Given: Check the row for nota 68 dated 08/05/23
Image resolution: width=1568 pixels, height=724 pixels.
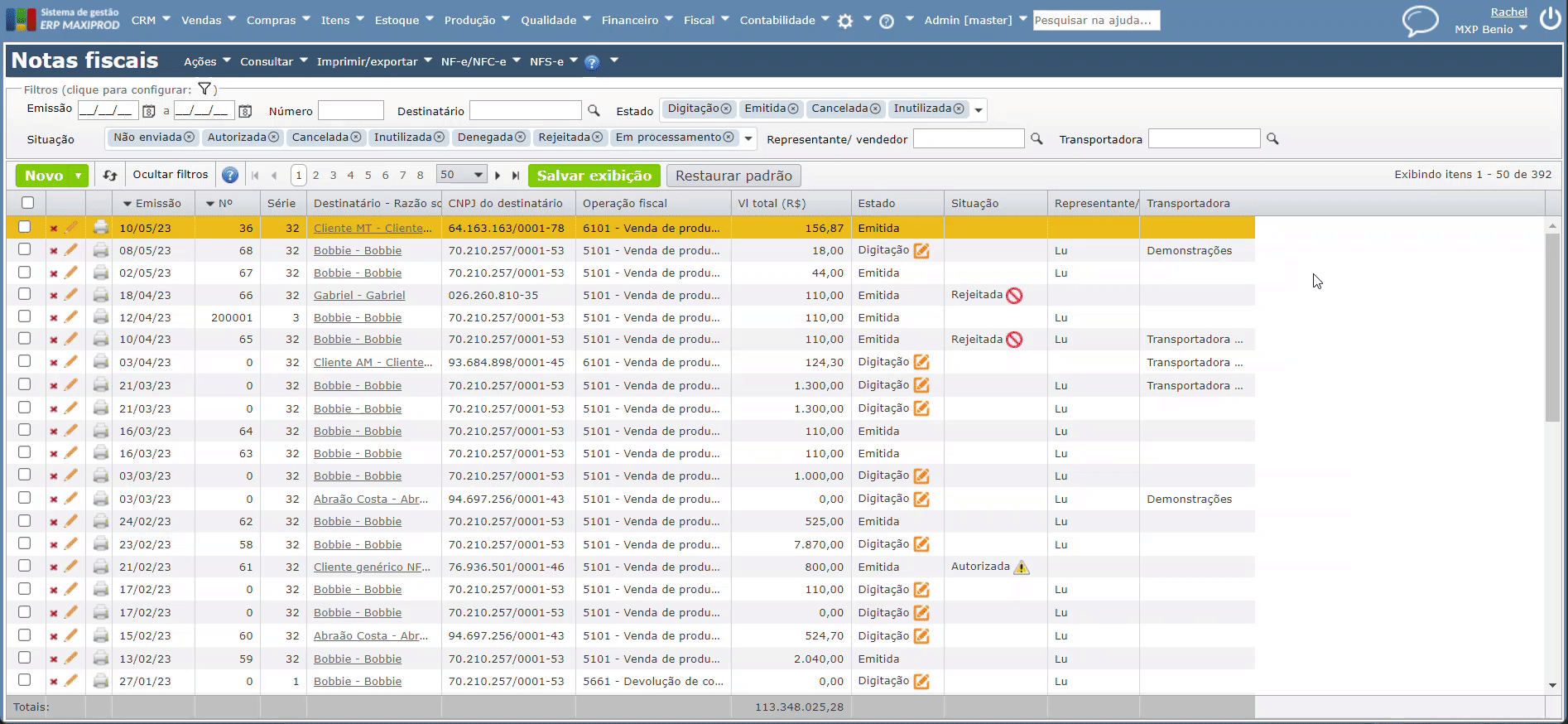Looking at the screenshot, I should pos(25,249).
